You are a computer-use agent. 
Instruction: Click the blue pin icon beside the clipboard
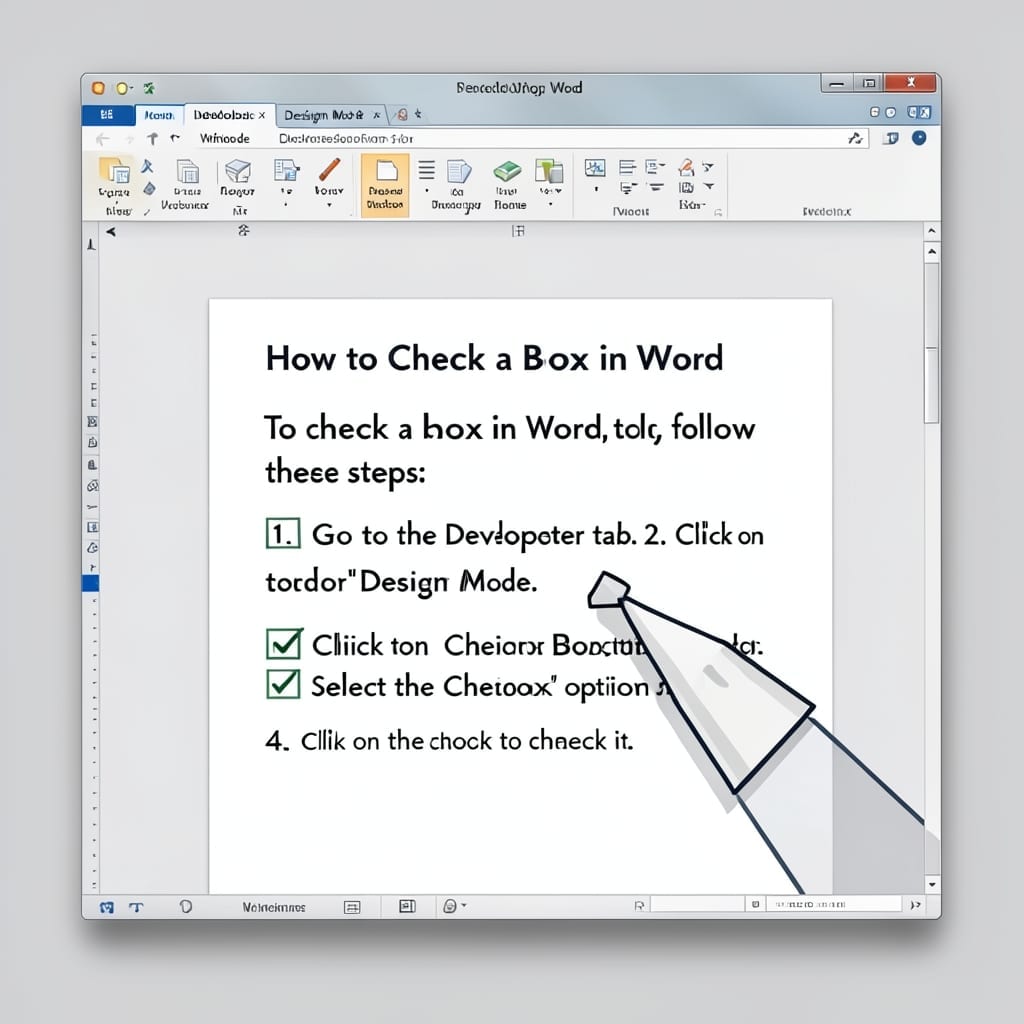[x=148, y=166]
